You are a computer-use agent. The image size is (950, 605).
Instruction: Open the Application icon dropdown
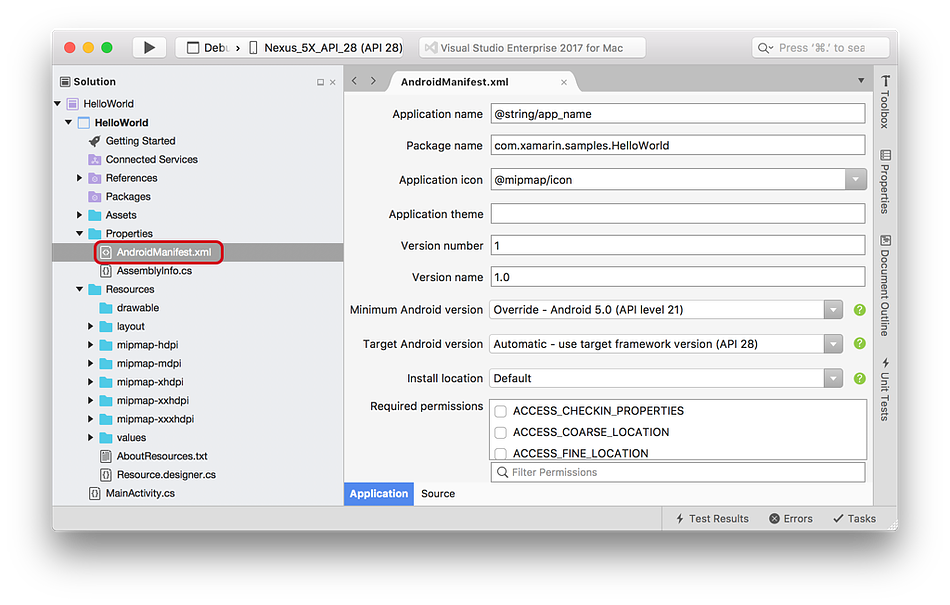[855, 179]
